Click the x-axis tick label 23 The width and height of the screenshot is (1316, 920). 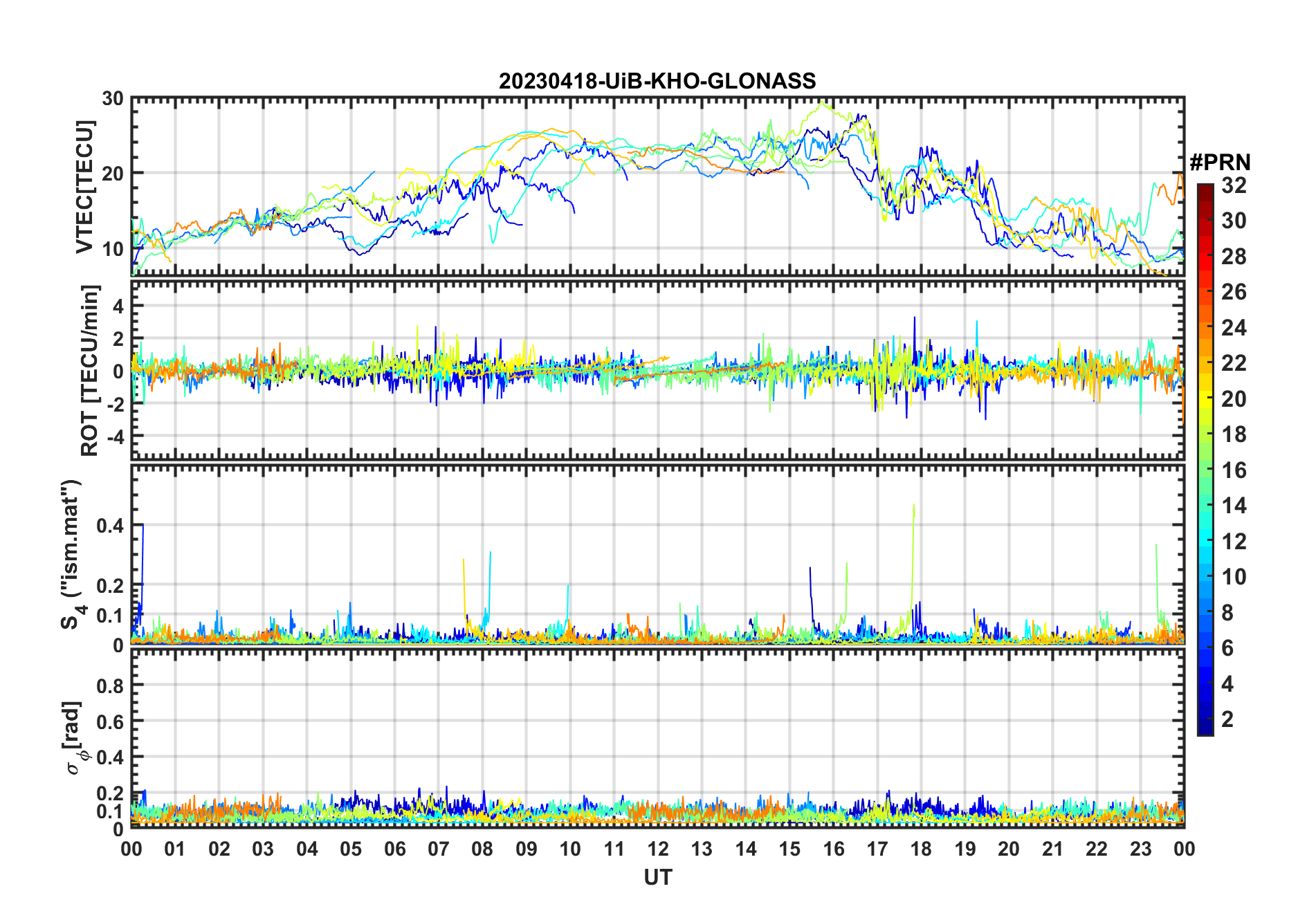pos(1140,849)
